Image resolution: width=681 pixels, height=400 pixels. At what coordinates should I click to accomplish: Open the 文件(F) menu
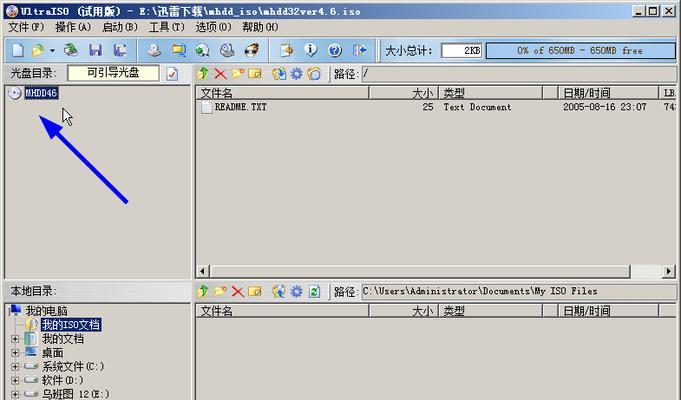click(x=26, y=27)
